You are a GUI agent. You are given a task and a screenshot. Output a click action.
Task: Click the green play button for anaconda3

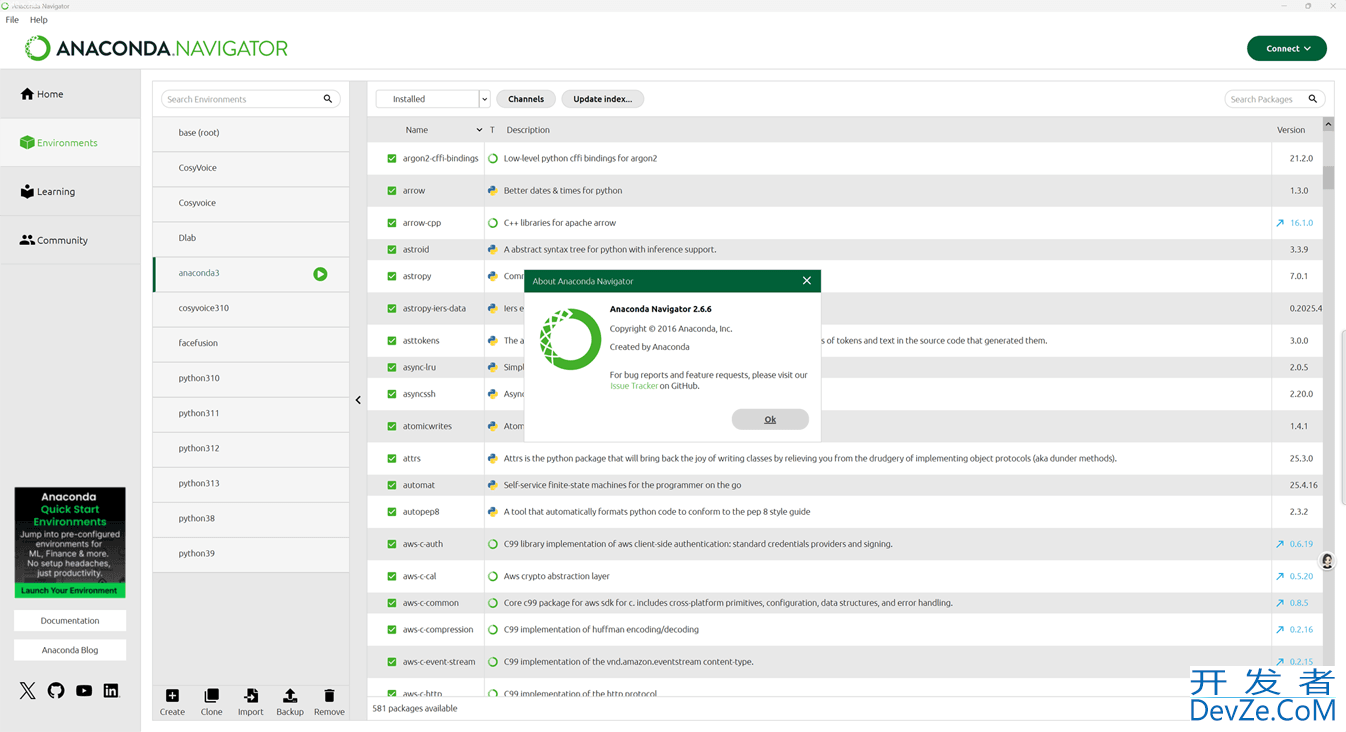[320, 274]
